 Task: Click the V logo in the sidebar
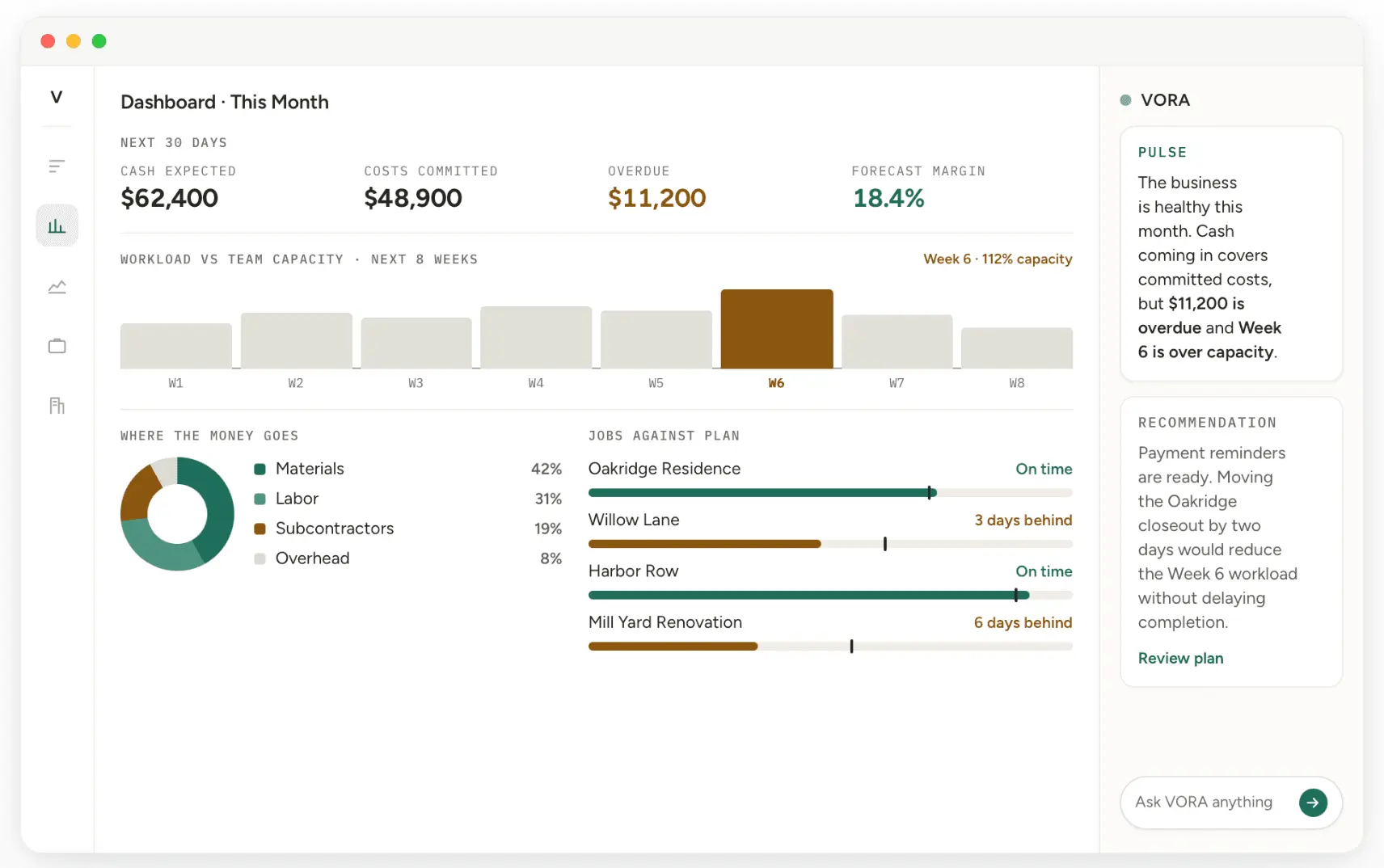click(x=57, y=97)
